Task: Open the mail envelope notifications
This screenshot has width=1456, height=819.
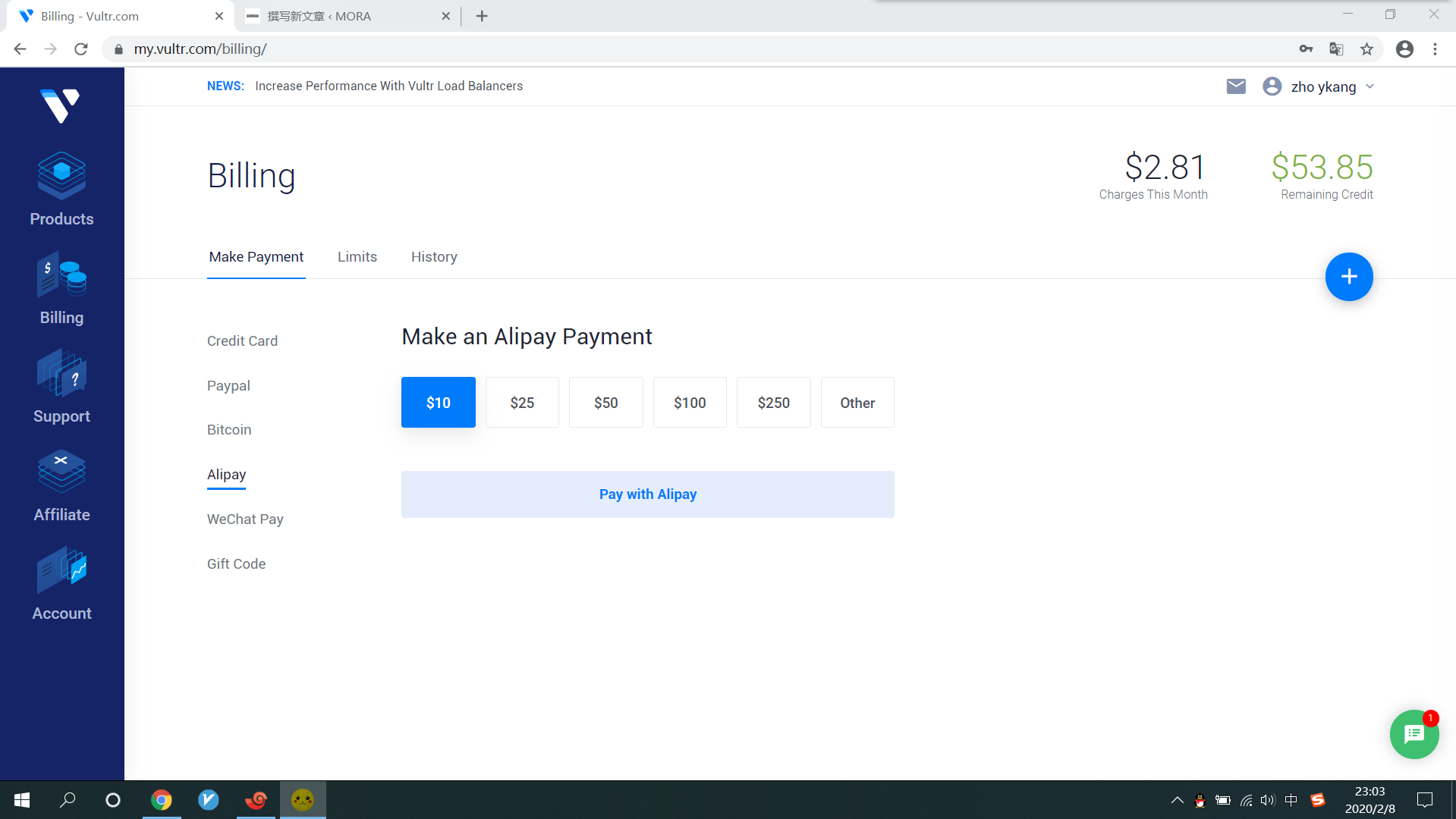Action: click(1236, 86)
